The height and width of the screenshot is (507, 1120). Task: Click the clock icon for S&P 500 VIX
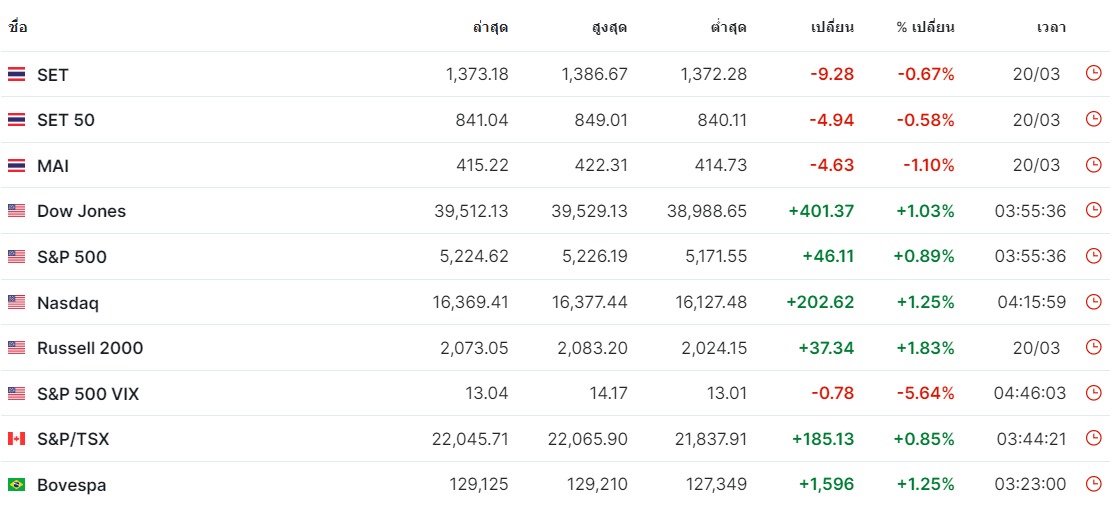point(1094,393)
